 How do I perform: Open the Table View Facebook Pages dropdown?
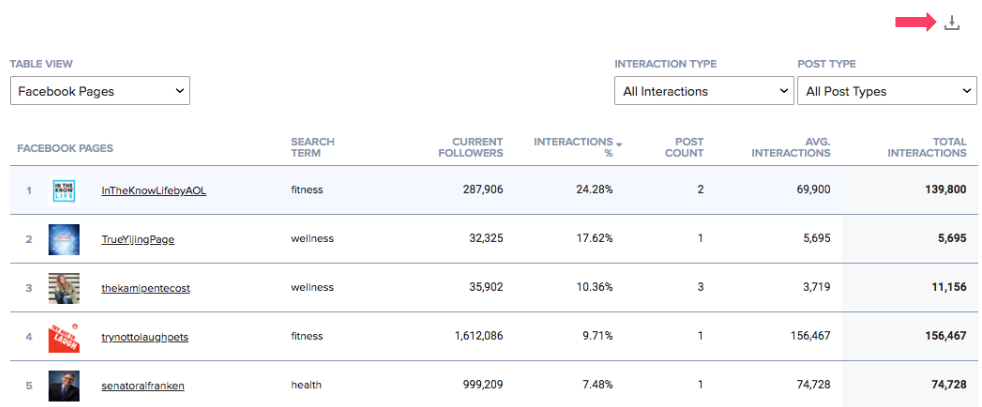point(100,91)
